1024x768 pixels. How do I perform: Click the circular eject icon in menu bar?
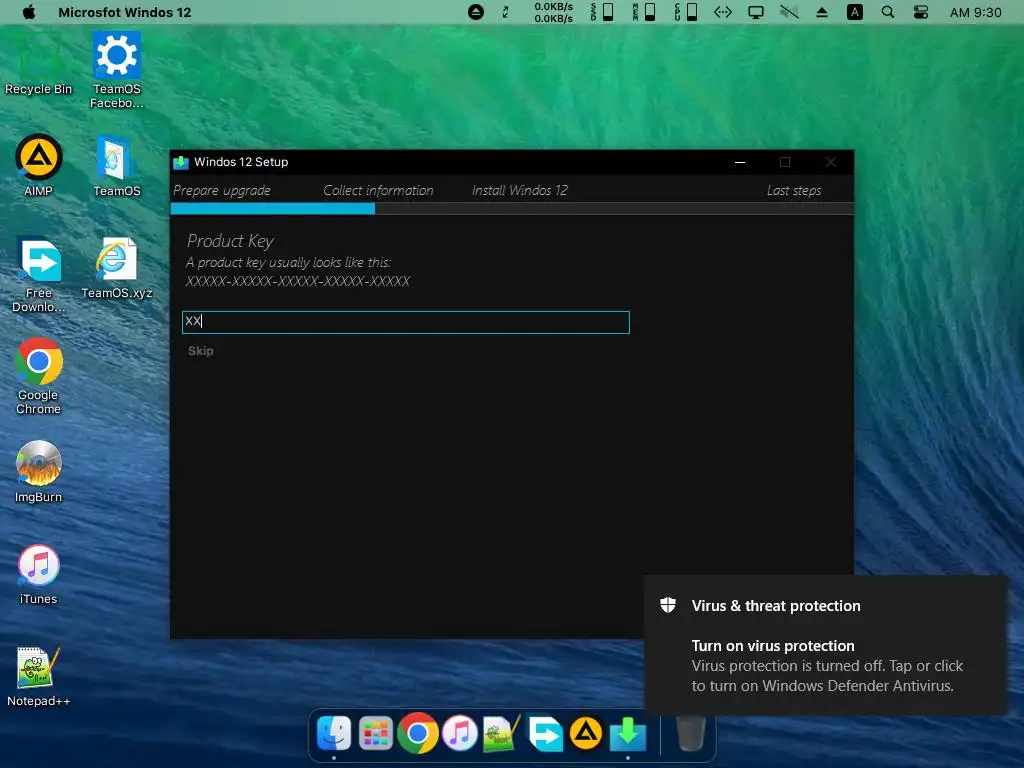coord(476,12)
